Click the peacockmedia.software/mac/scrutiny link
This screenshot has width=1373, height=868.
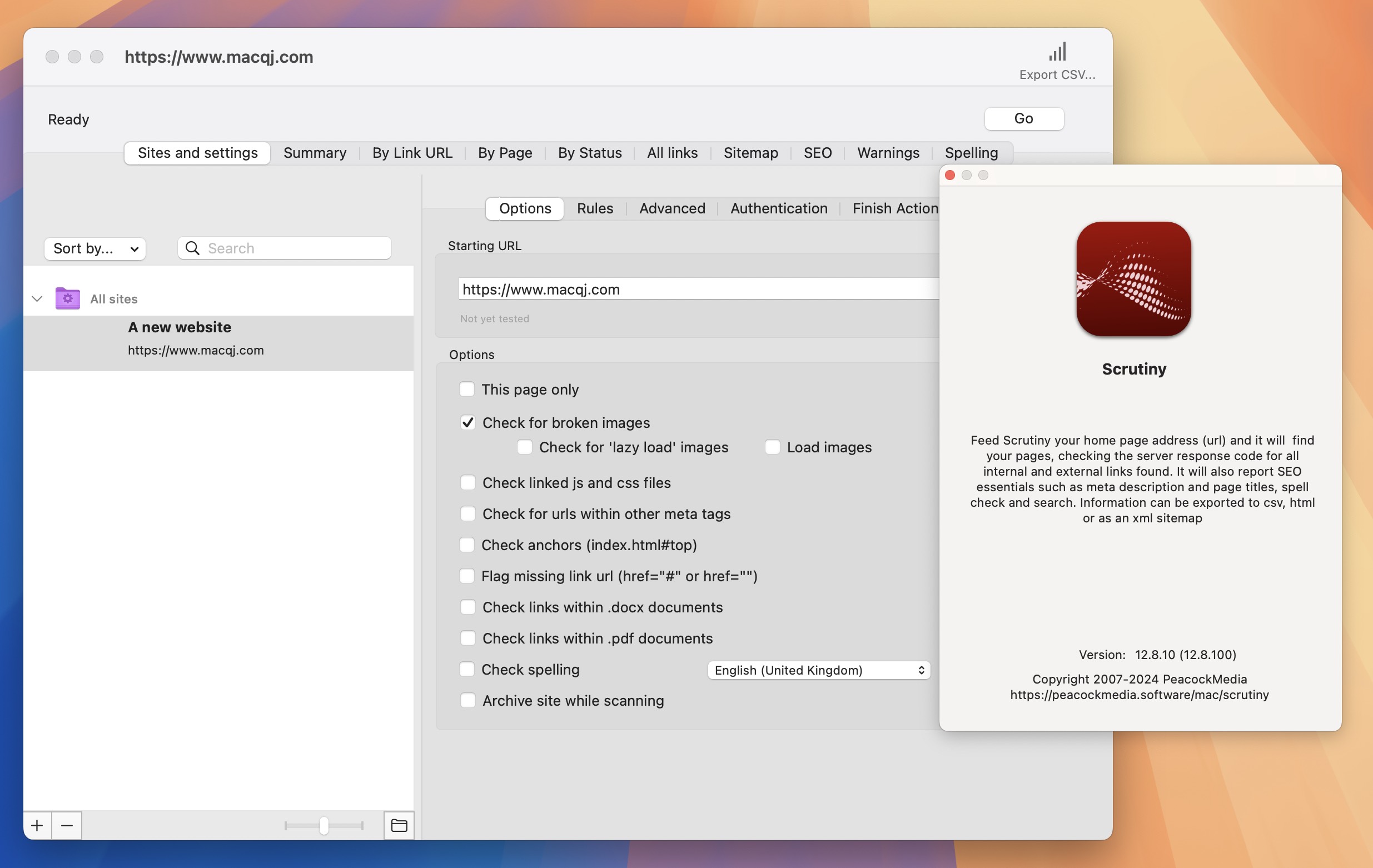(x=1139, y=695)
